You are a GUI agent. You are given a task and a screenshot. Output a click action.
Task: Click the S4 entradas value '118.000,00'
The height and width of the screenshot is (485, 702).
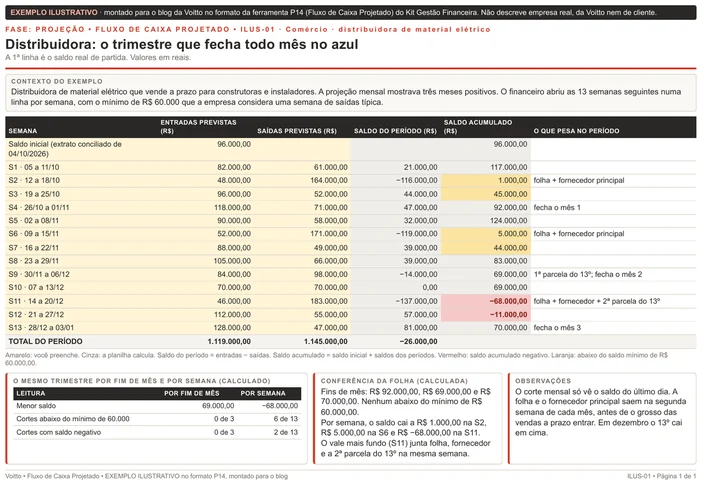coord(232,207)
